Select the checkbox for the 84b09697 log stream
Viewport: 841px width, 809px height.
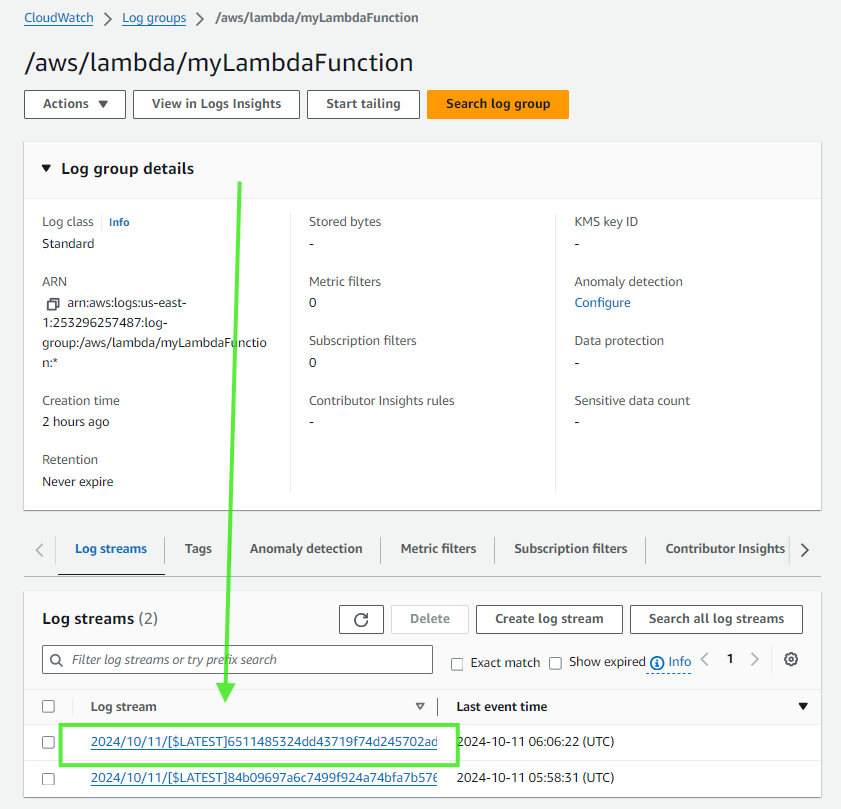point(49,778)
